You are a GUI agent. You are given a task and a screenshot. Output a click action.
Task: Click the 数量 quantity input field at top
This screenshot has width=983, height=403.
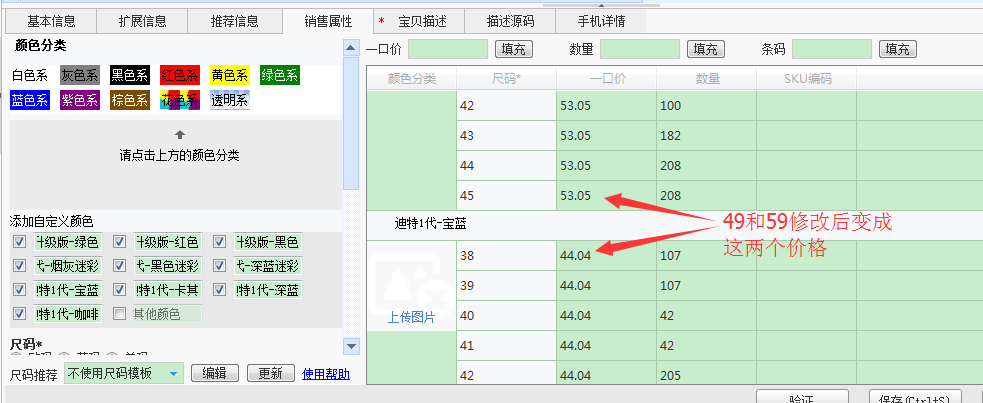(640, 49)
